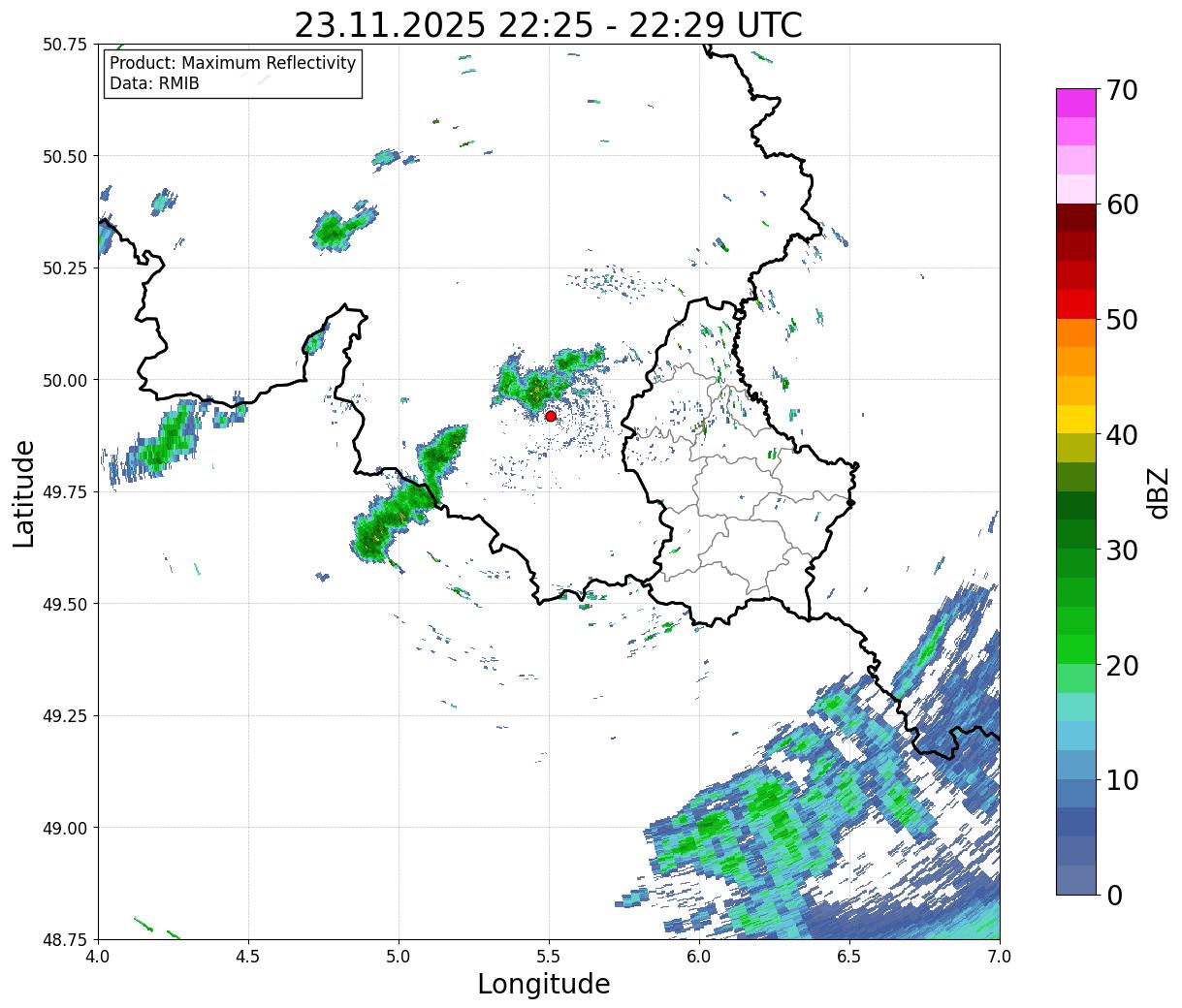Click the x-axis tick label 4.0

tap(98, 957)
